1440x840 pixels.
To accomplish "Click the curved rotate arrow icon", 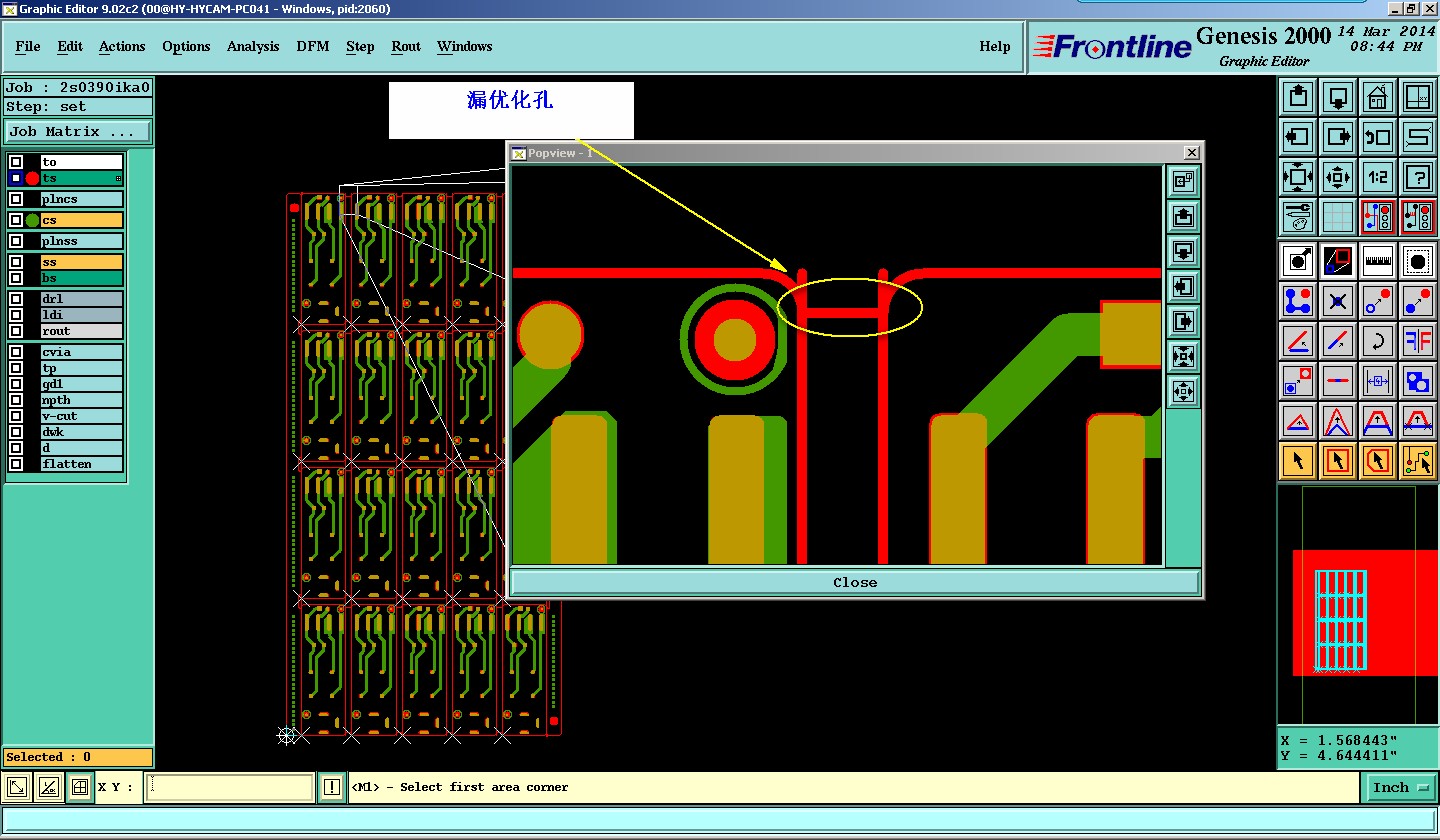I will point(1378,341).
